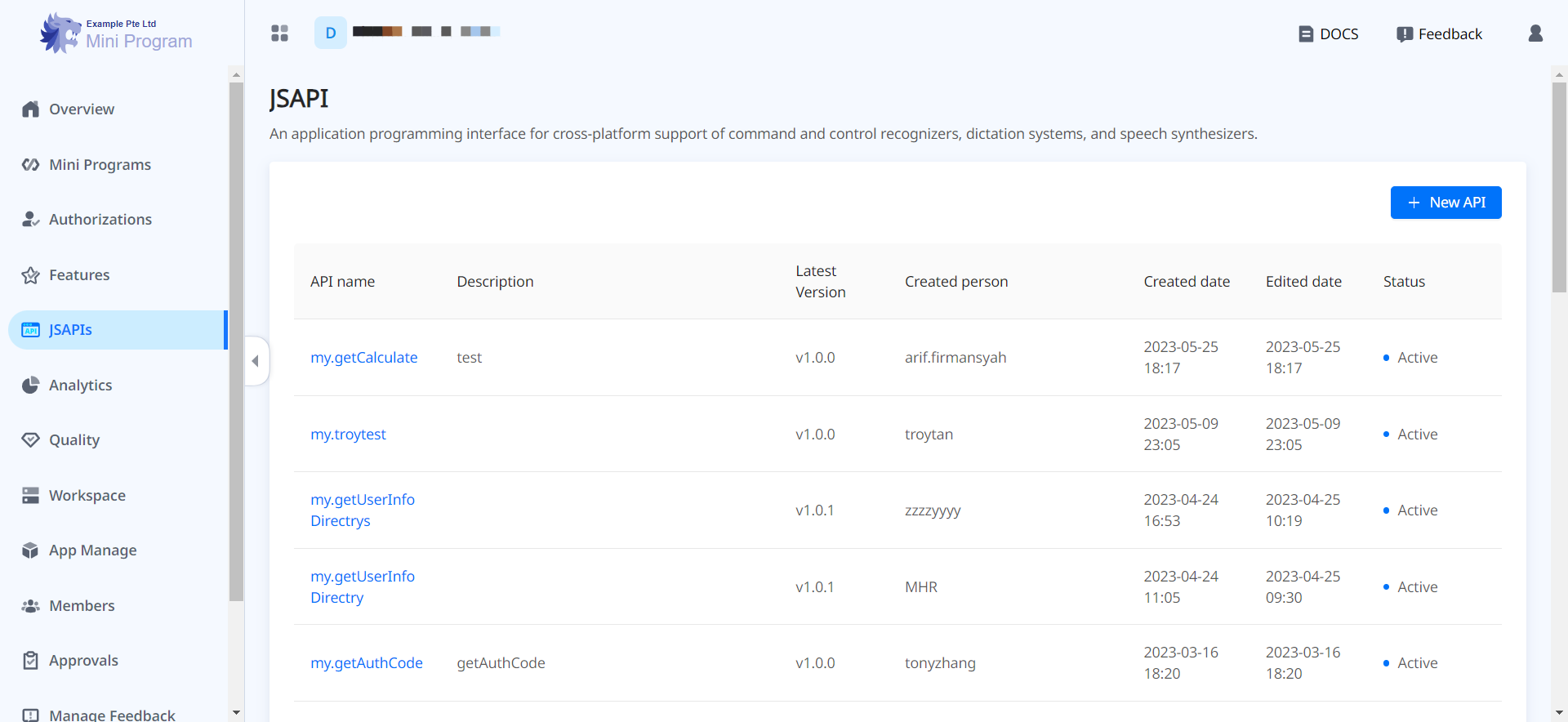Screen dimensions: 1568x722
Task: Open the Mini Programs menu item
Action: coord(100,165)
